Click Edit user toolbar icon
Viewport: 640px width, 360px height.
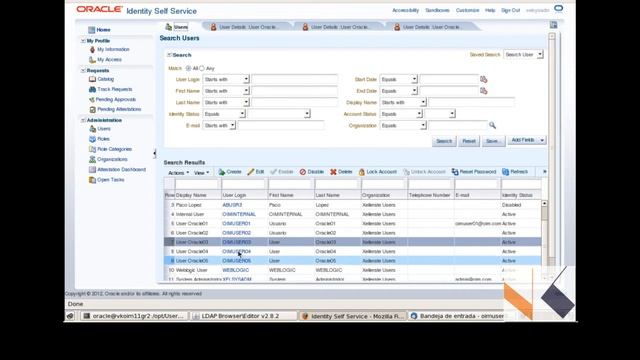pos(251,172)
